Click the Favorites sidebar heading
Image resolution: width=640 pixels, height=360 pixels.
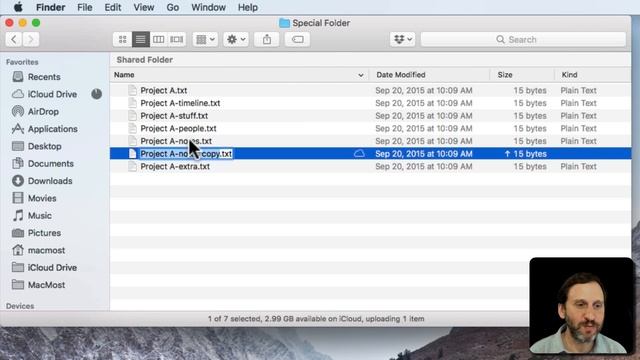22,62
